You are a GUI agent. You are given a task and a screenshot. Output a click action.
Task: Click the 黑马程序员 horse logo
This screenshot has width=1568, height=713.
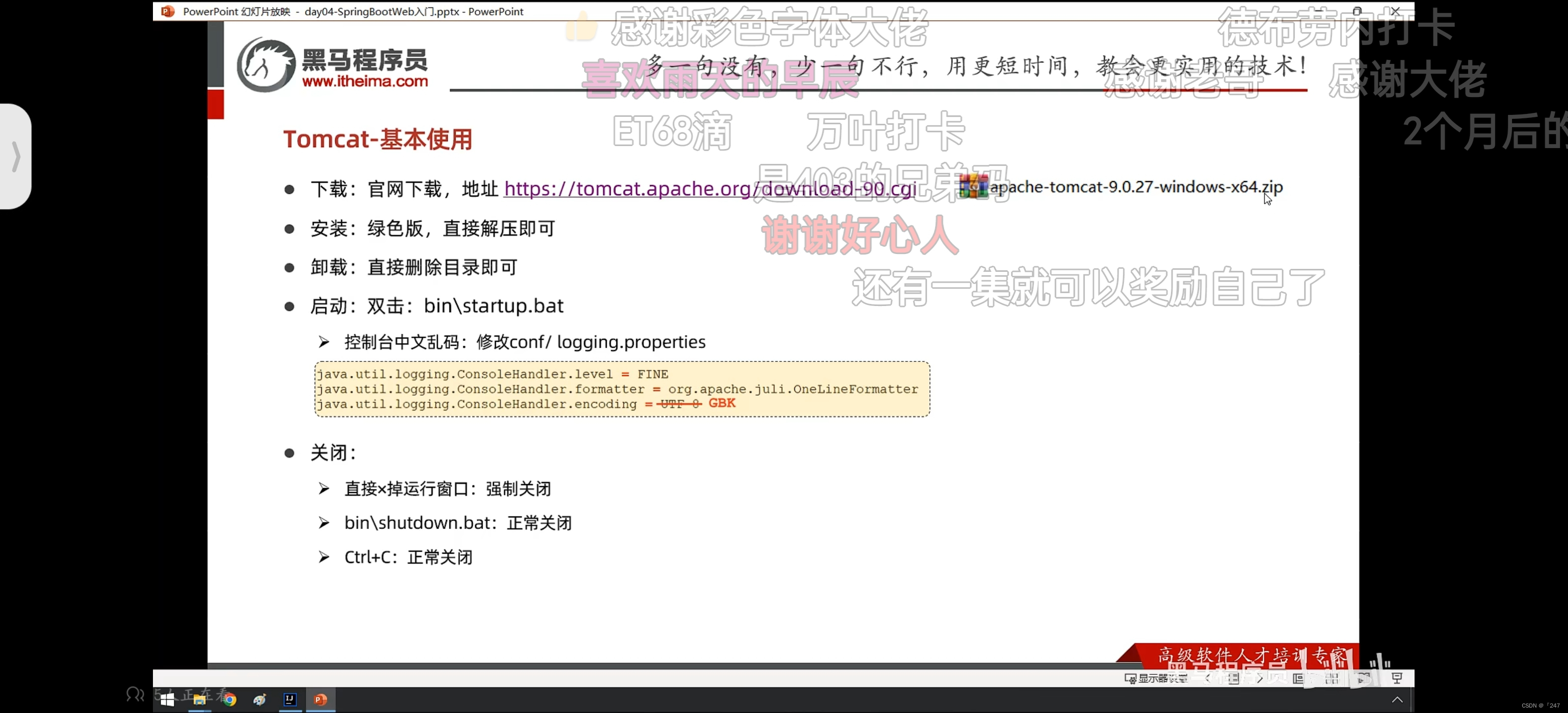[266, 65]
